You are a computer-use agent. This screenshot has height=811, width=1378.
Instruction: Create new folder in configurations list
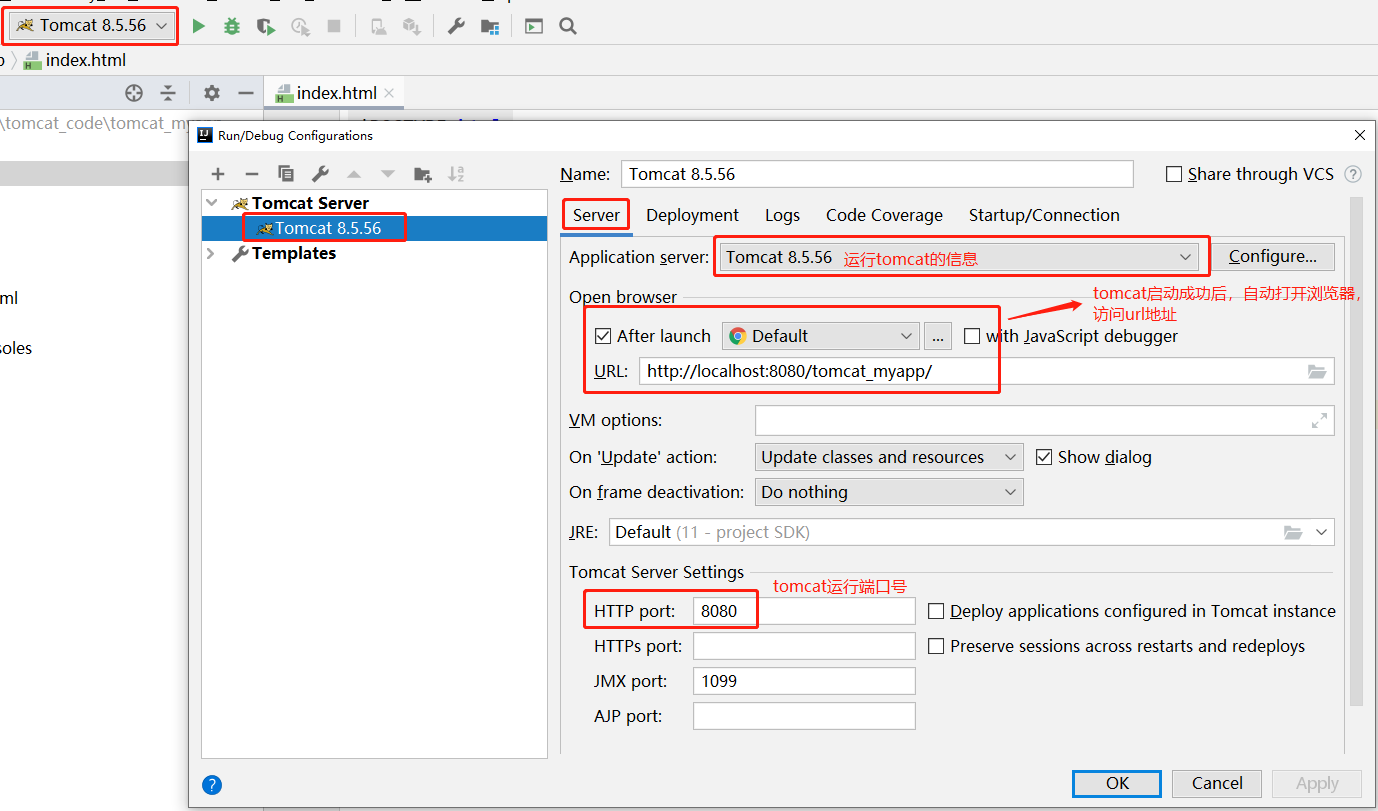[x=422, y=174]
